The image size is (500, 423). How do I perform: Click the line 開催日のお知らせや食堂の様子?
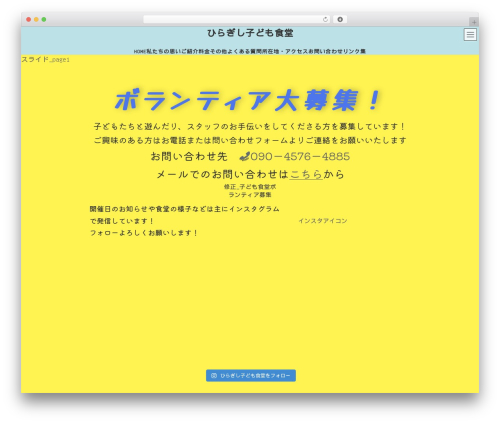[x=184, y=209]
